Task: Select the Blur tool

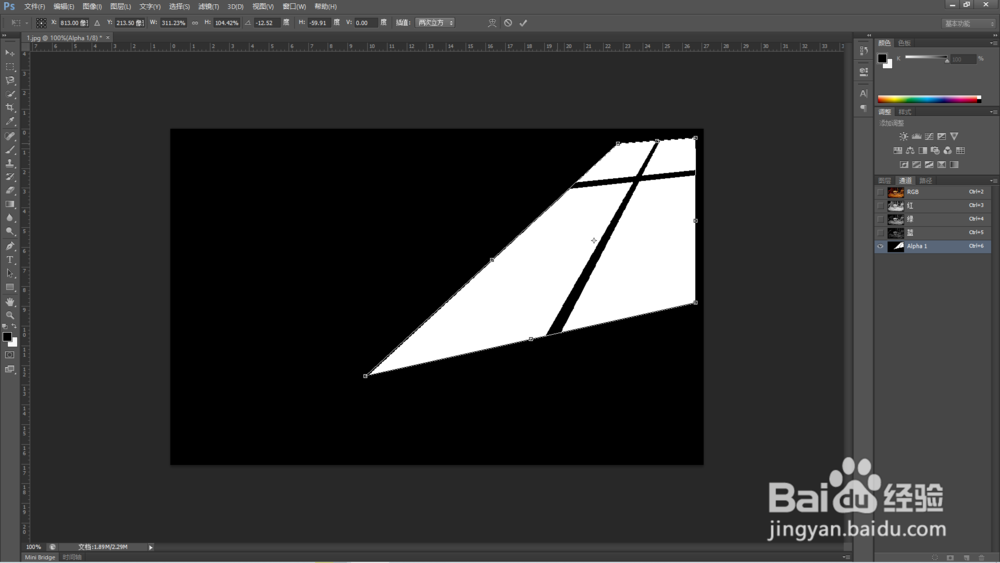Action: click(10, 218)
